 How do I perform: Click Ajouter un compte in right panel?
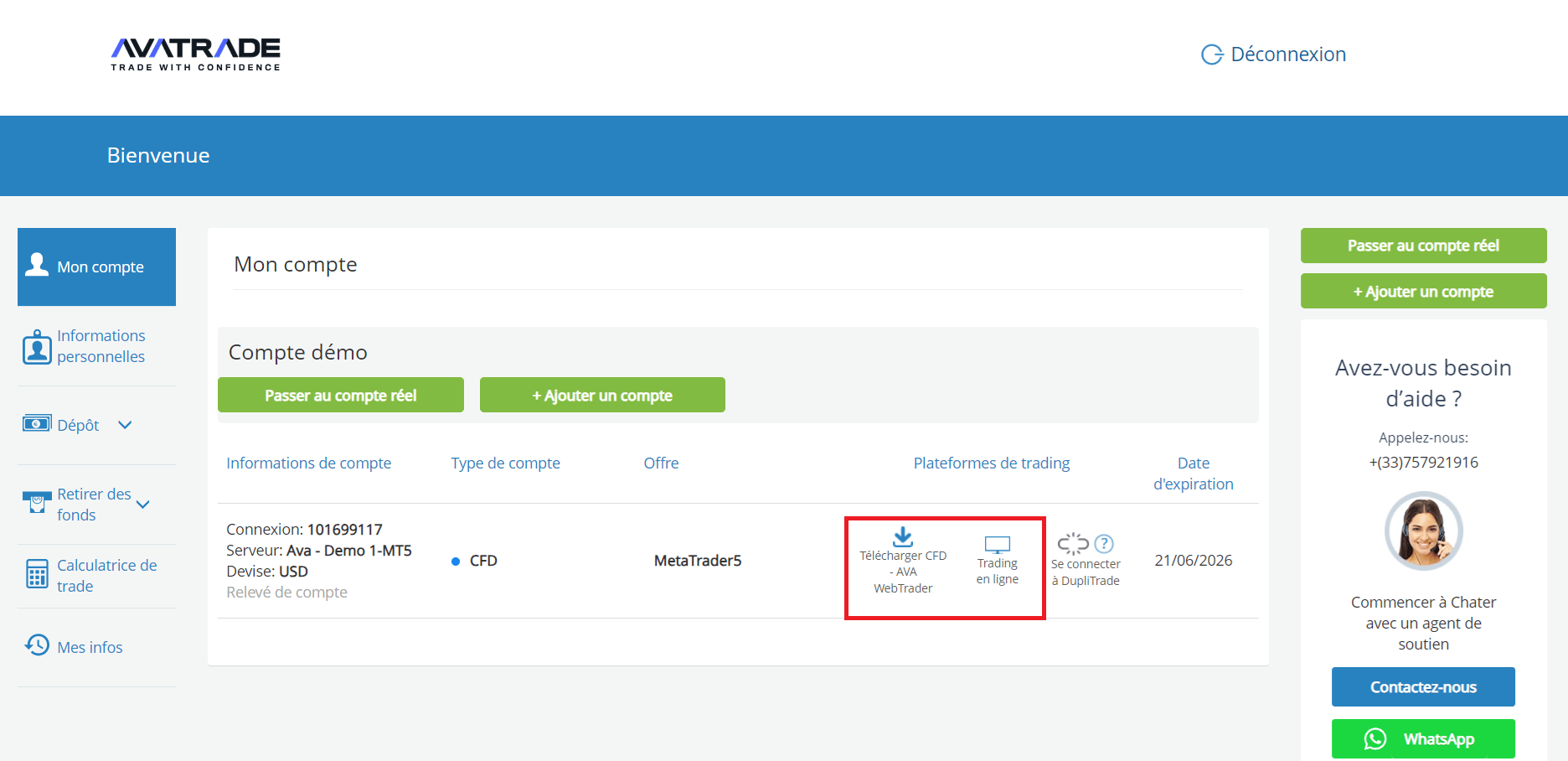[x=1422, y=292]
